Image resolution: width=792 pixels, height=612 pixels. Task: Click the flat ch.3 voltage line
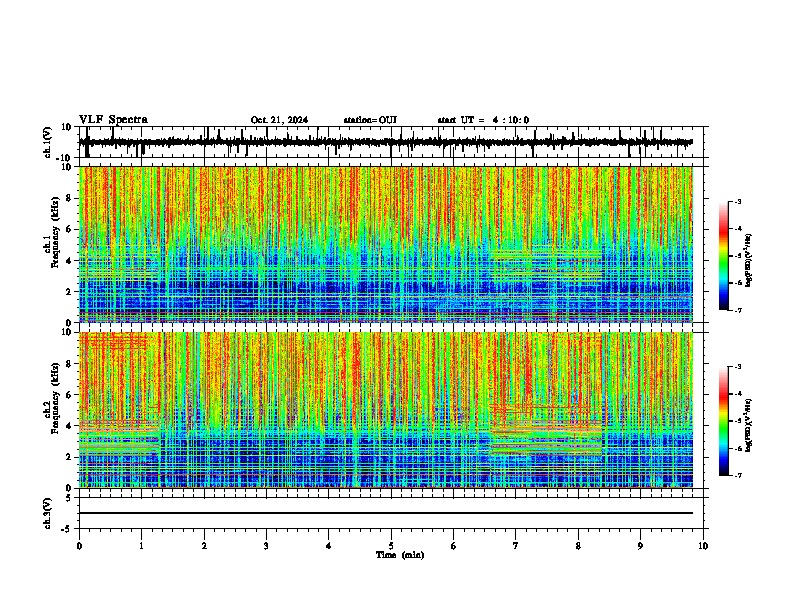coord(385,513)
